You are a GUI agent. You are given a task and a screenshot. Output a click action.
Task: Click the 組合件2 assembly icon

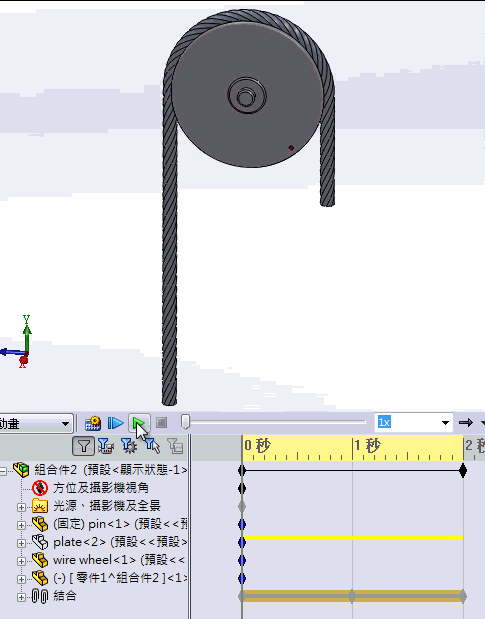pos(21,469)
